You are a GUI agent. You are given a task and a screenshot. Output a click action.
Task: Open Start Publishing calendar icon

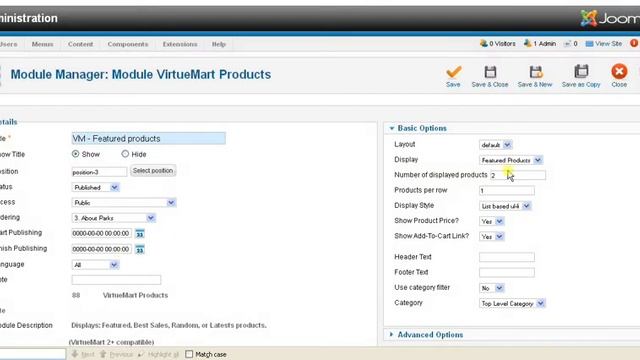tap(140, 234)
